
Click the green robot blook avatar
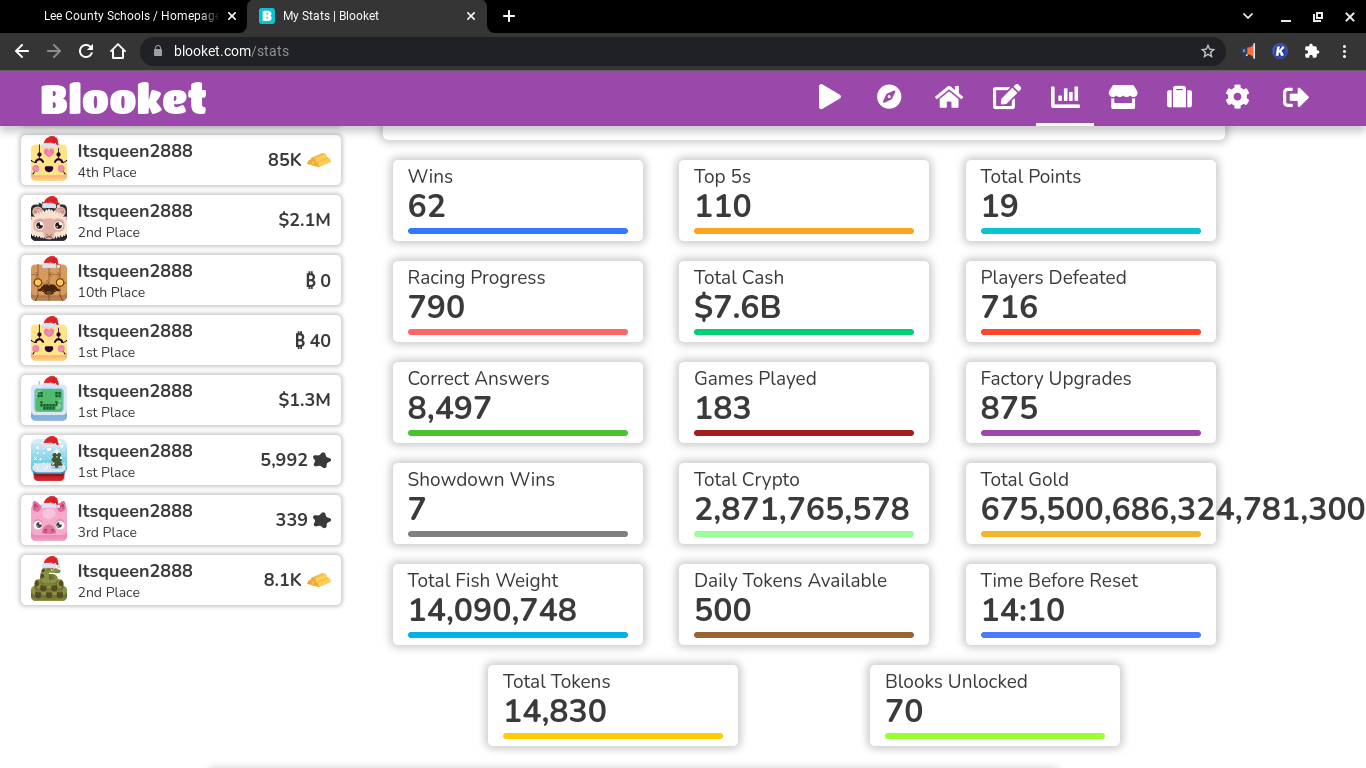point(49,399)
